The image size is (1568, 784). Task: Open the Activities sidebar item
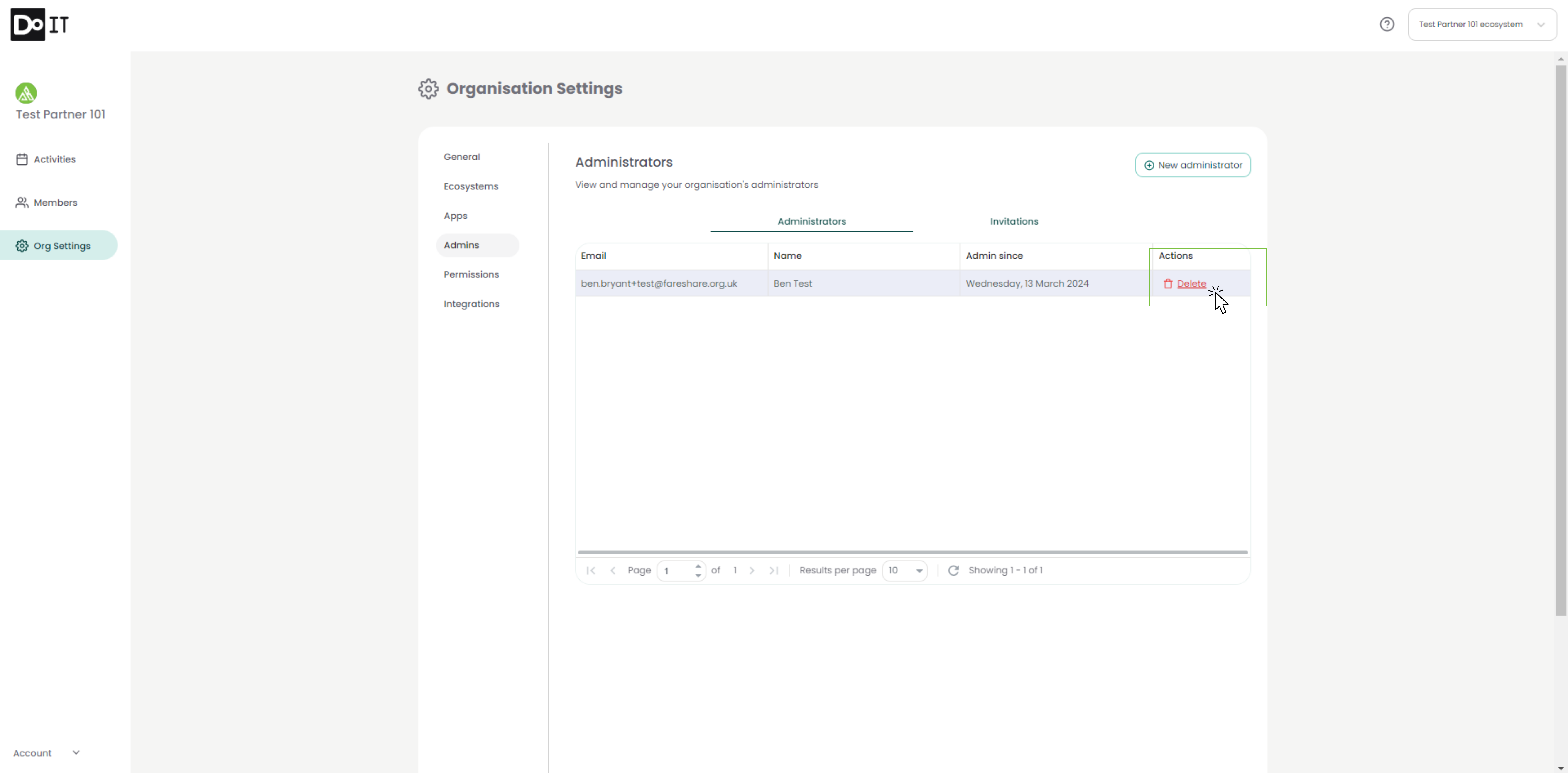click(54, 159)
